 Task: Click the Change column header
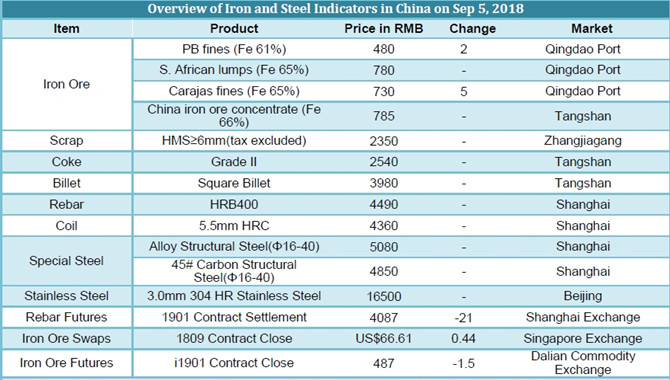[x=472, y=29]
